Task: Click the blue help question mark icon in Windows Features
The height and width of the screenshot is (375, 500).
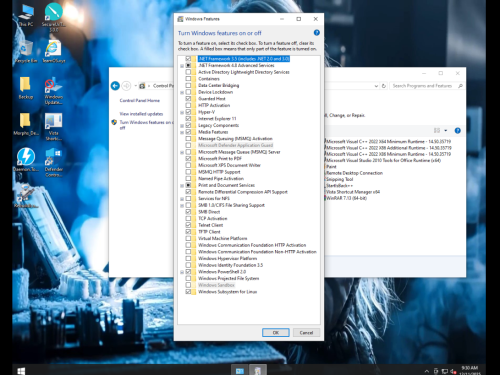Action: [316, 33]
